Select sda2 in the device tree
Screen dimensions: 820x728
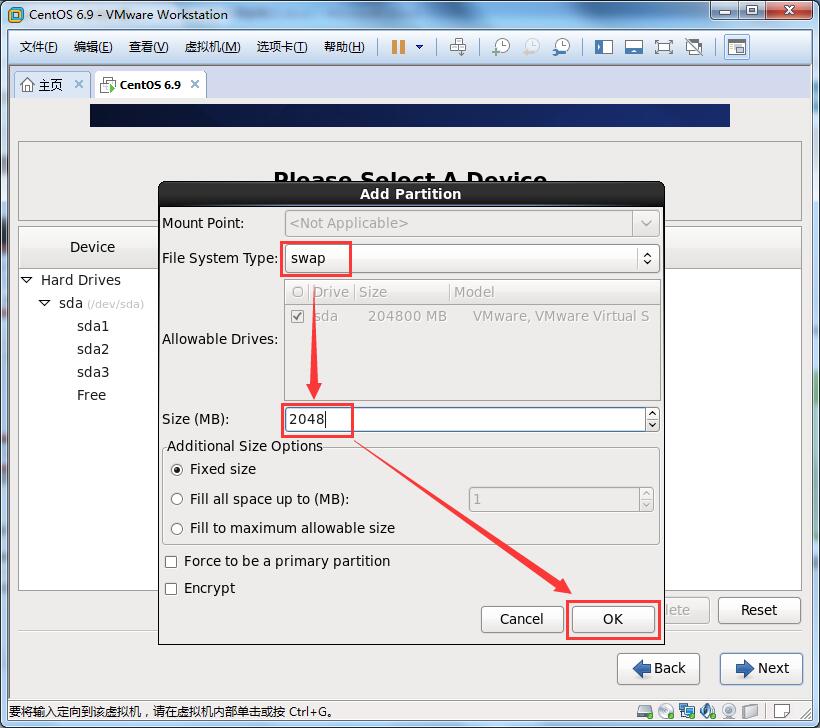coord(93,349)
